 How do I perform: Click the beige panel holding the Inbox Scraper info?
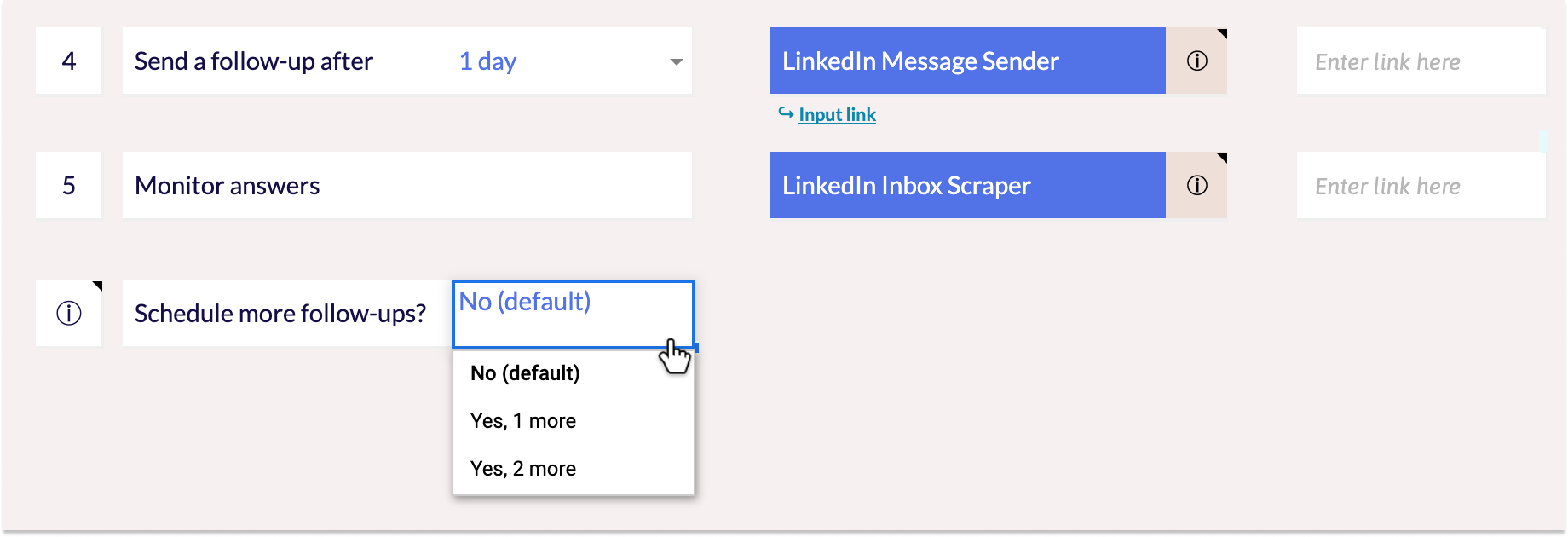click(1196, 184)
